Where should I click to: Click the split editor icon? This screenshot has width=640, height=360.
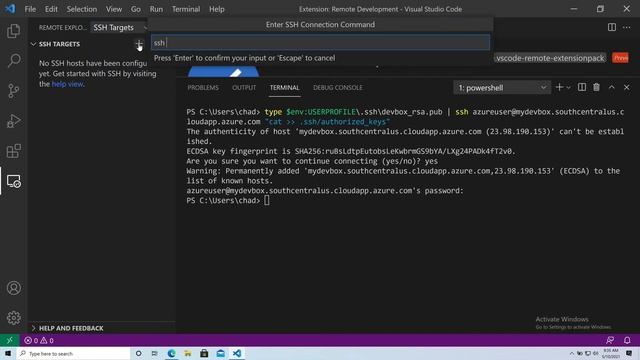(x=611, y=27)
